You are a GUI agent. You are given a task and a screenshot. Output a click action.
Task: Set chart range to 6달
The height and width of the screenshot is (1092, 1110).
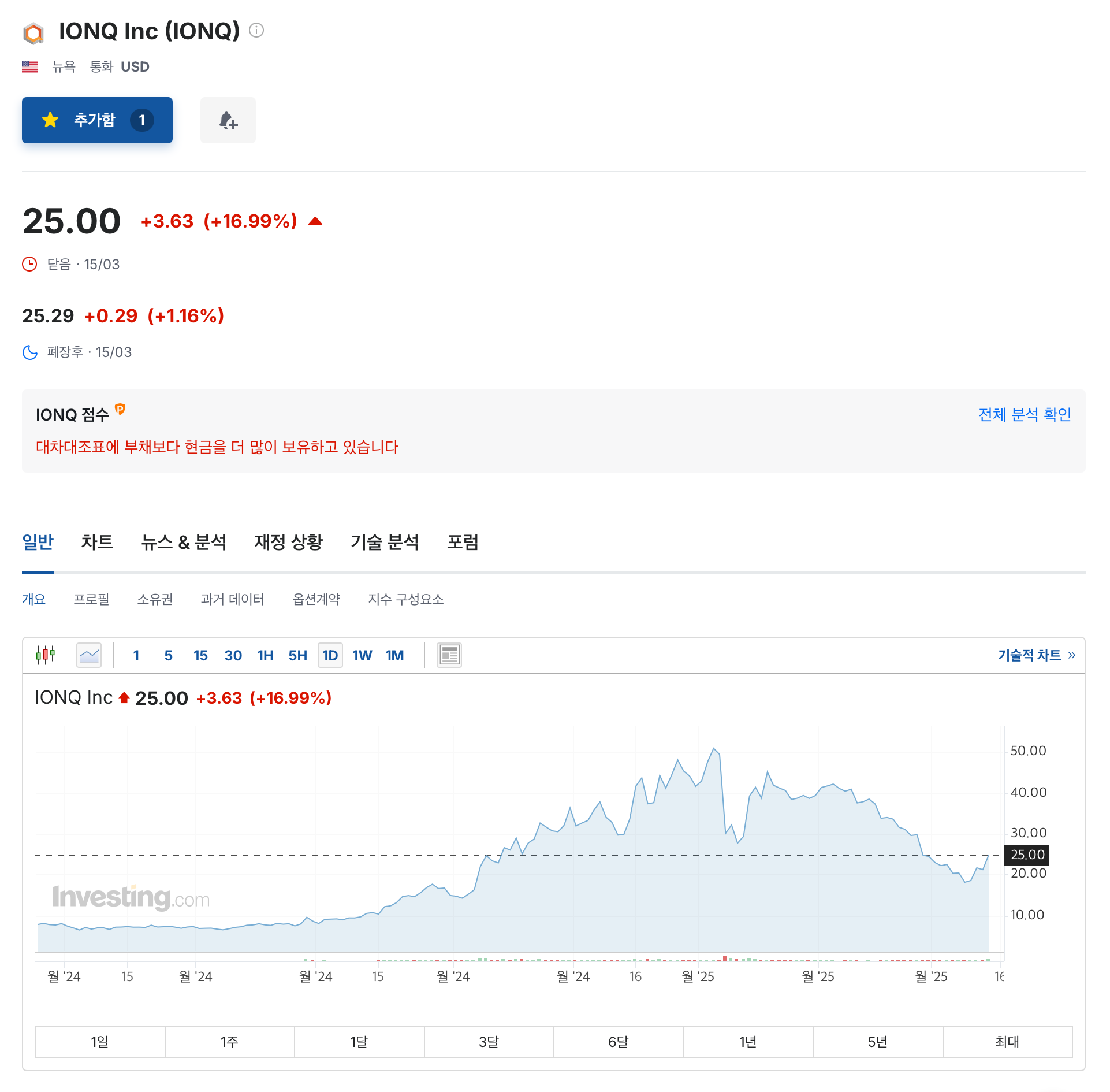pos(619,1042)
